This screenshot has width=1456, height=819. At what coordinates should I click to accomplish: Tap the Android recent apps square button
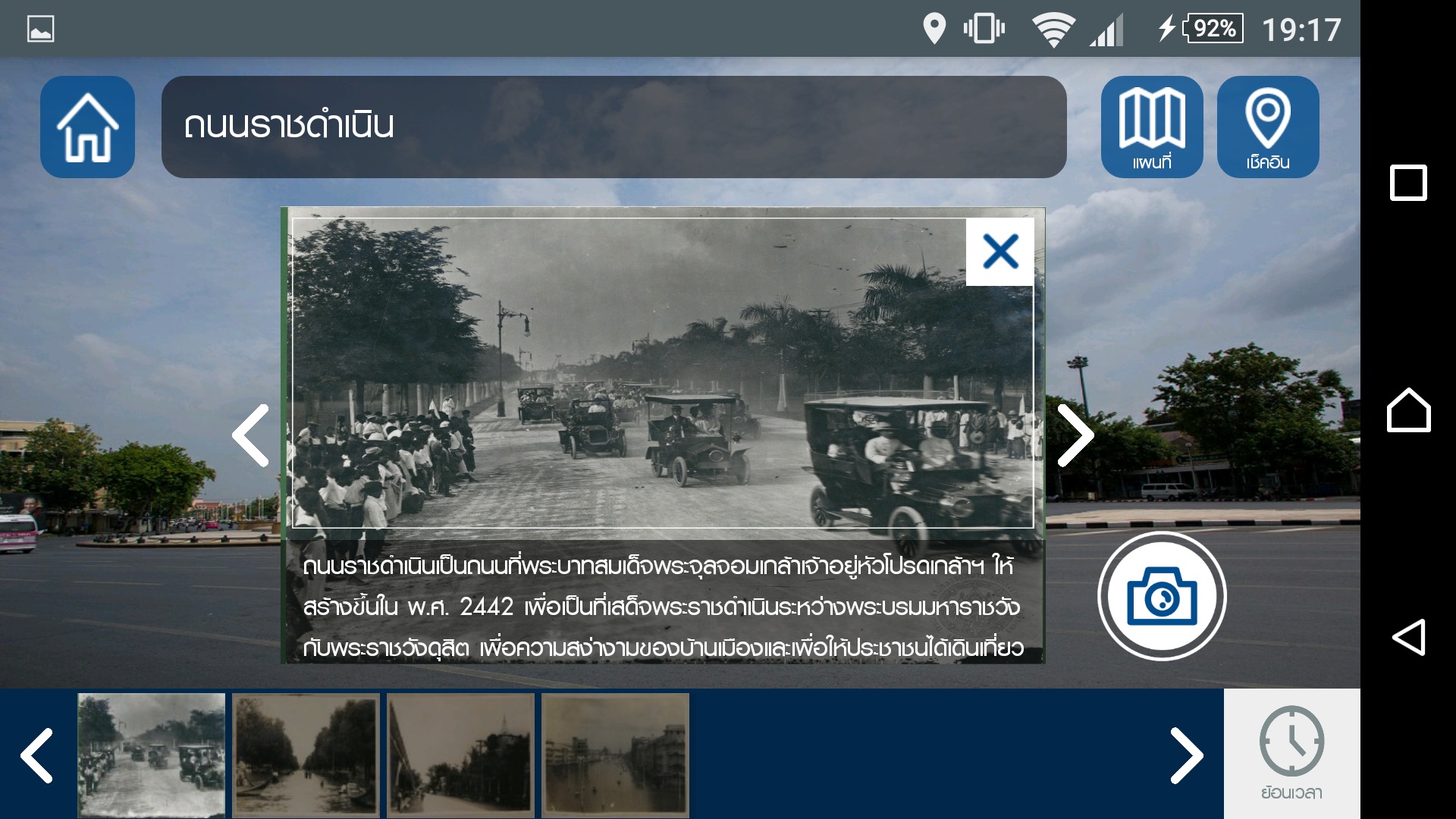point(1408,183)
